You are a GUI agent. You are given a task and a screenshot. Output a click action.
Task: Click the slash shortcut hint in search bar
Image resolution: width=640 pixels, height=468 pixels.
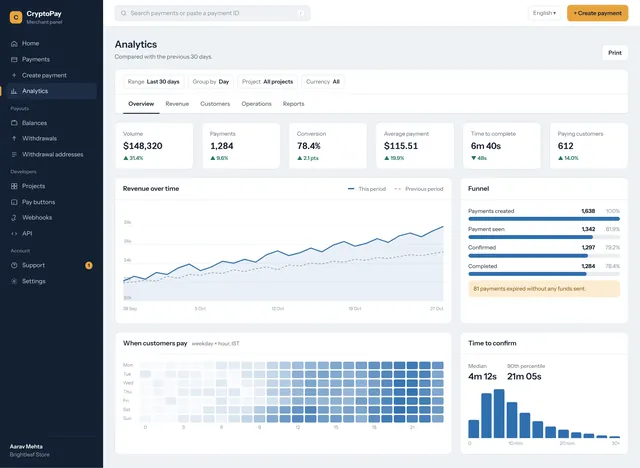click(x=301, y=13)
